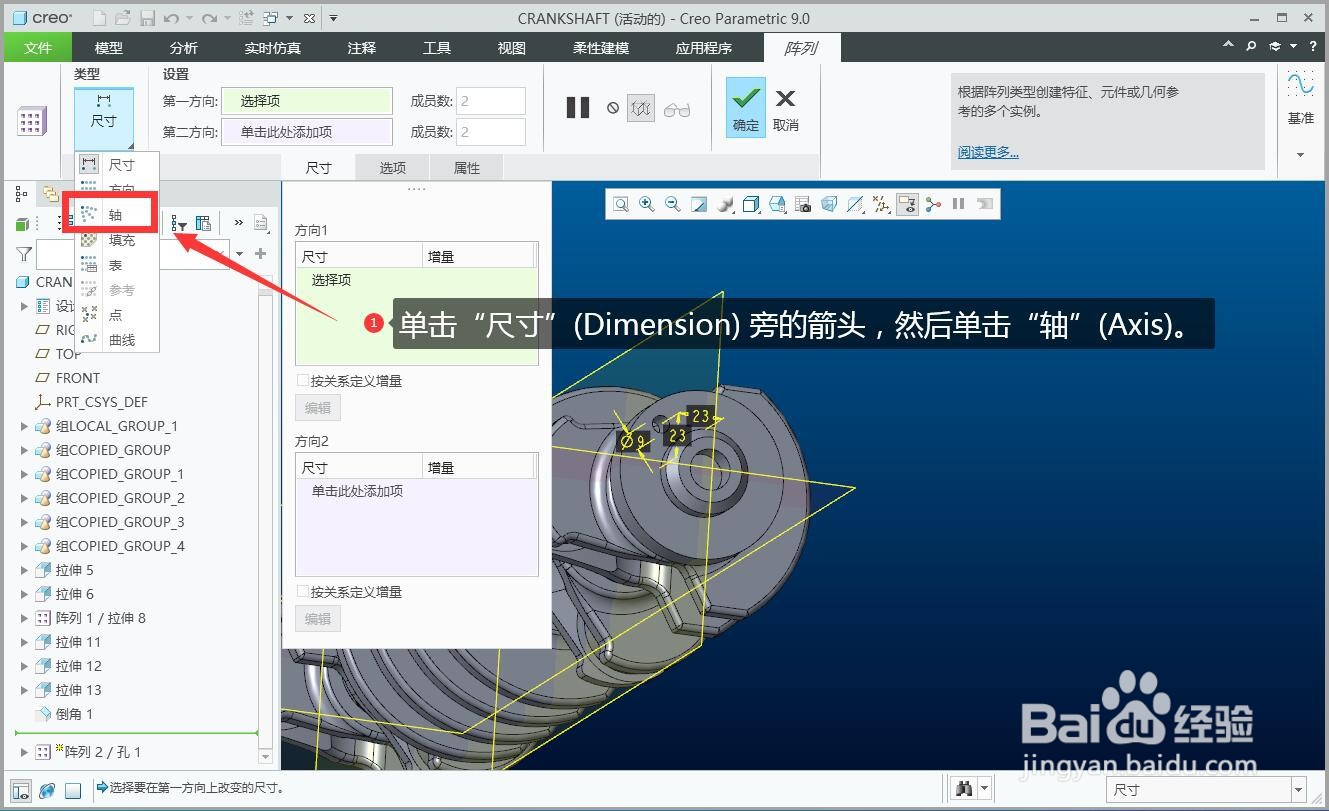Viewport: 1329px width, 811px height.
Task: Select the FRONT datum plane in model tree
Action: point(78,378)
